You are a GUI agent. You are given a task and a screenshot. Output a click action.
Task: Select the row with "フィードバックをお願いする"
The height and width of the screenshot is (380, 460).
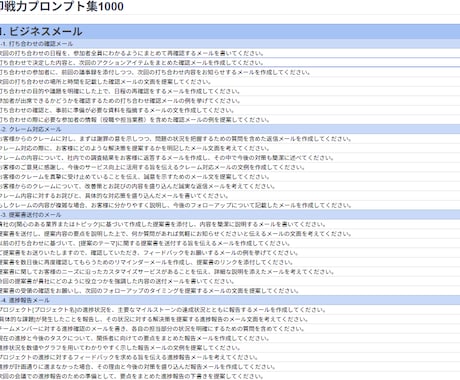(x=230, y=253)
